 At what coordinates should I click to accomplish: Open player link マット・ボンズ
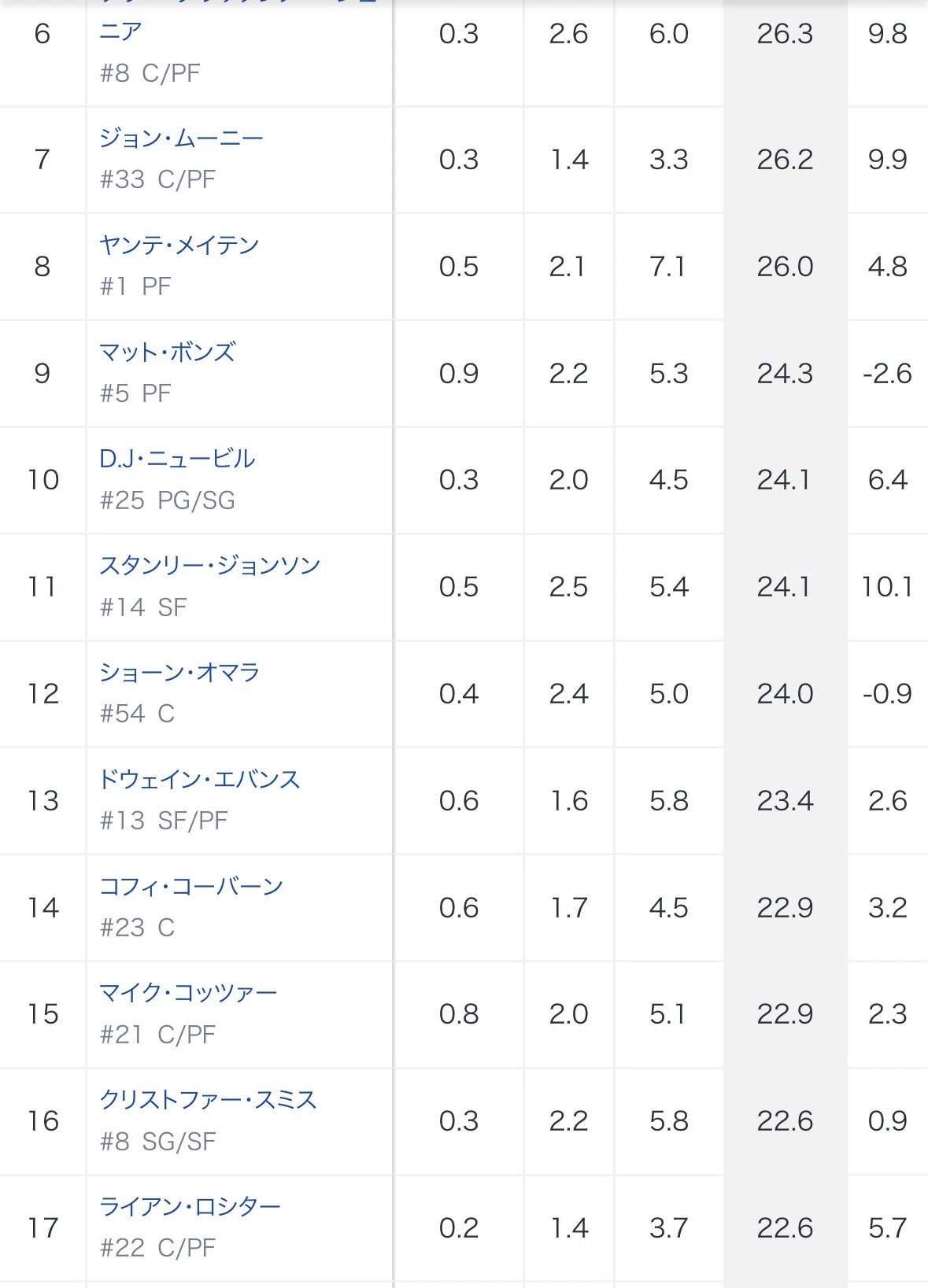tap(167, 352)
